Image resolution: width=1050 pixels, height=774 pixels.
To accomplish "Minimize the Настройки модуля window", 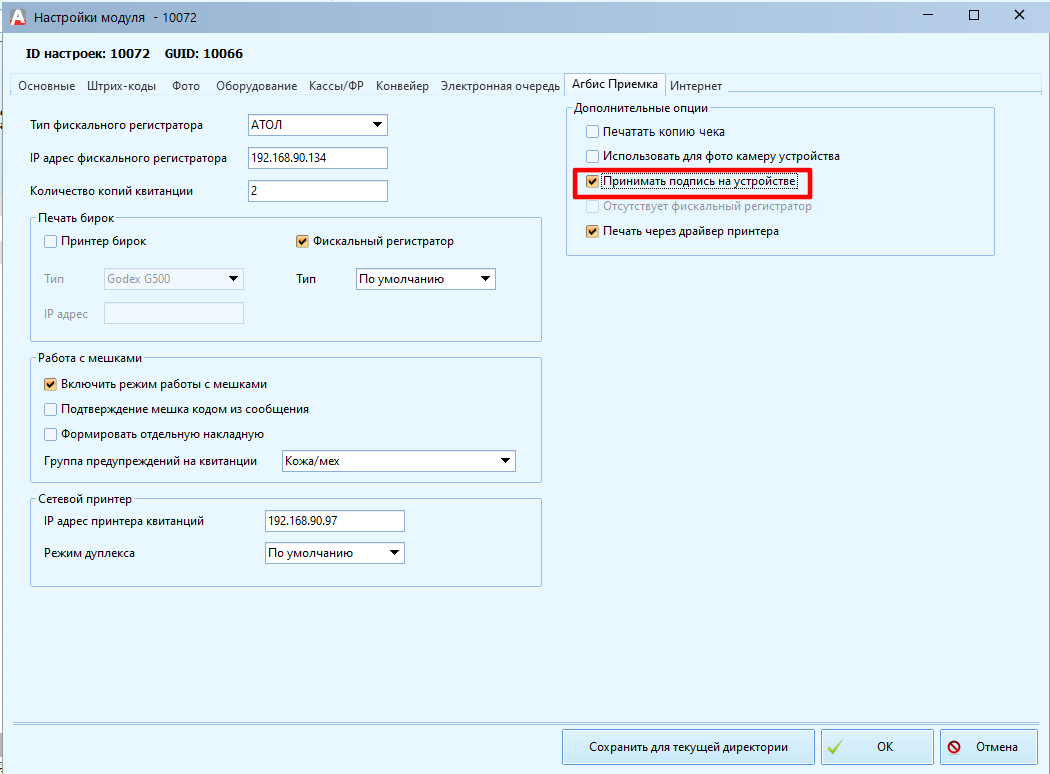I will (x=928, y=15).
